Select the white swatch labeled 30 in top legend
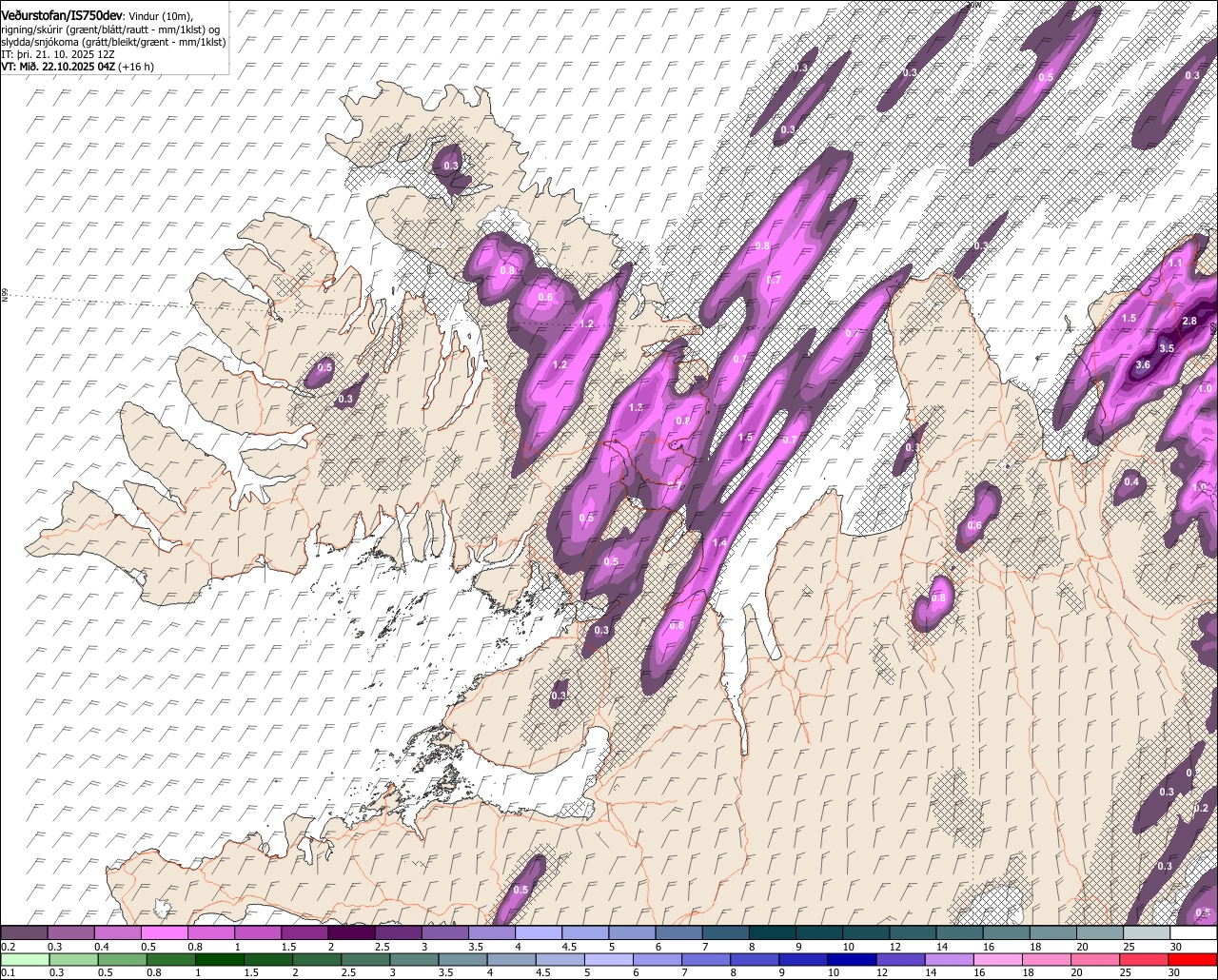The width and height of the screenshot is (1218, 980). tap(1193, 933)
